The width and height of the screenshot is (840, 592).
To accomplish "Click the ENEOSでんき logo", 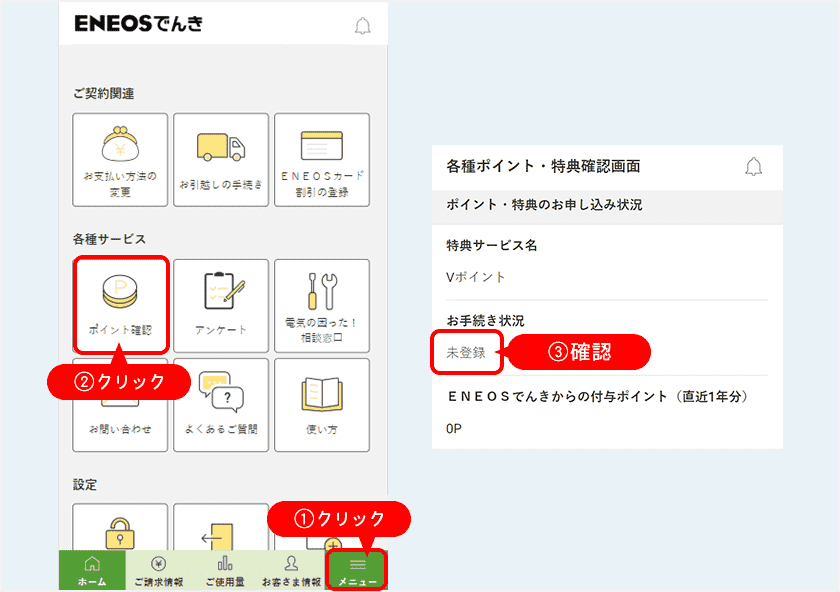I will [139, 24].
